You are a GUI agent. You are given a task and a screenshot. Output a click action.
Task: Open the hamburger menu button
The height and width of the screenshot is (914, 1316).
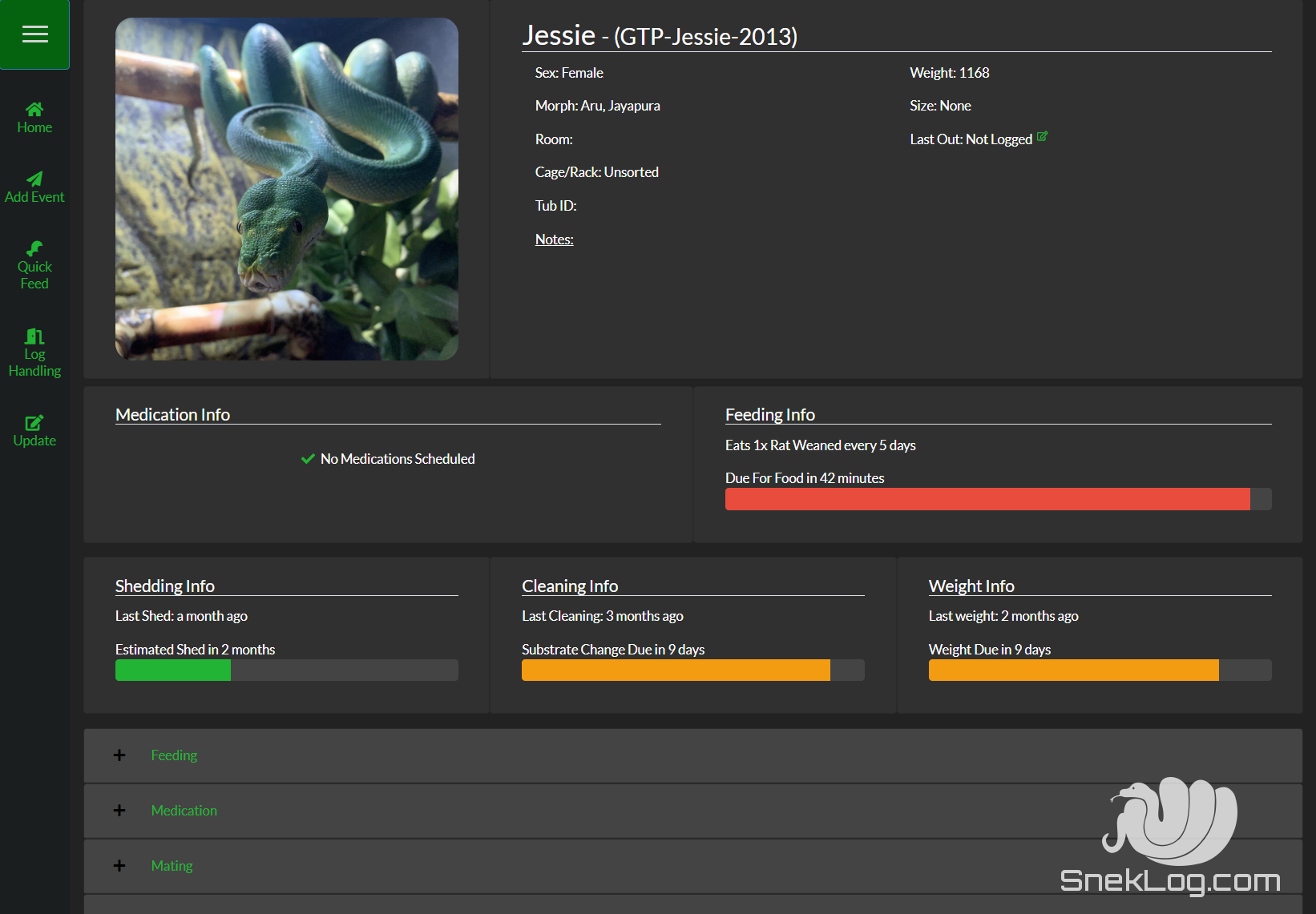34,34
